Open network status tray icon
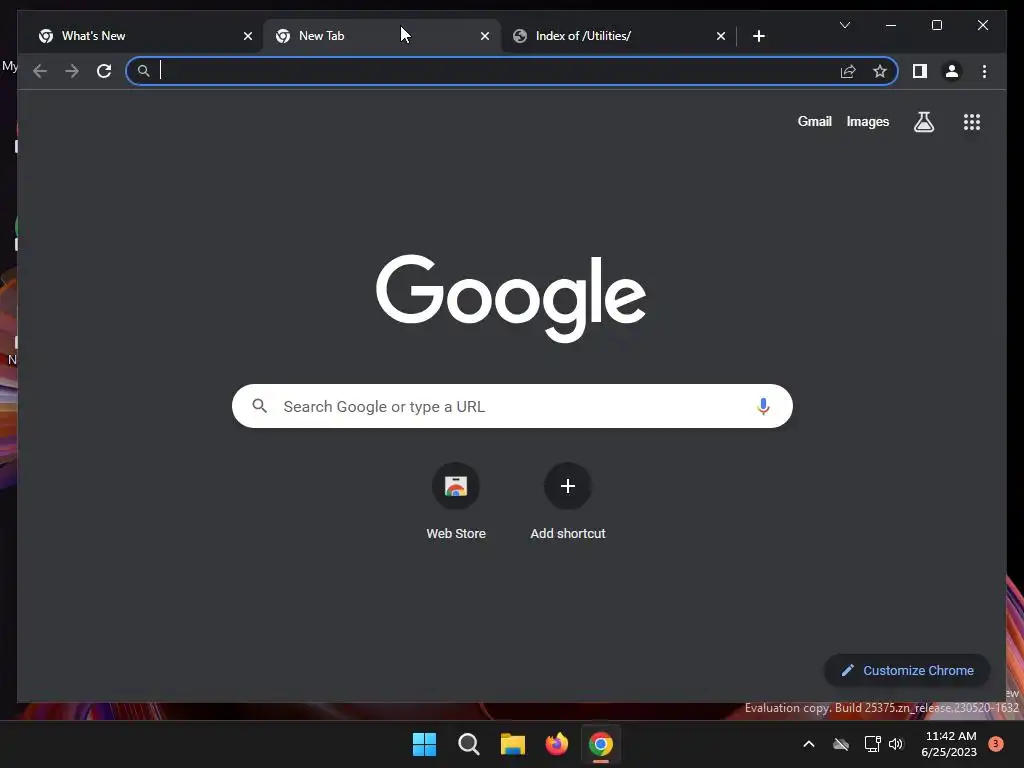Screen dimensions: 1024x768 click(x=872, y=744)
